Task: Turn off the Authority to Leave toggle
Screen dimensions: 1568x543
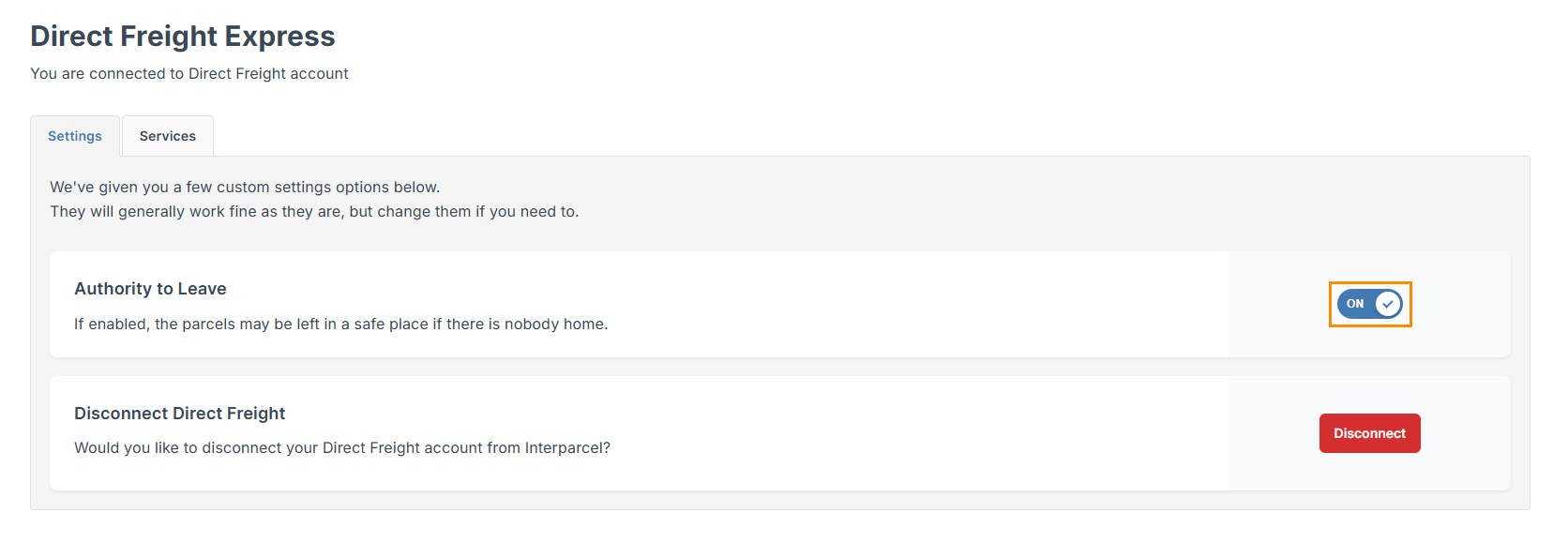Action: (1369, 304)
